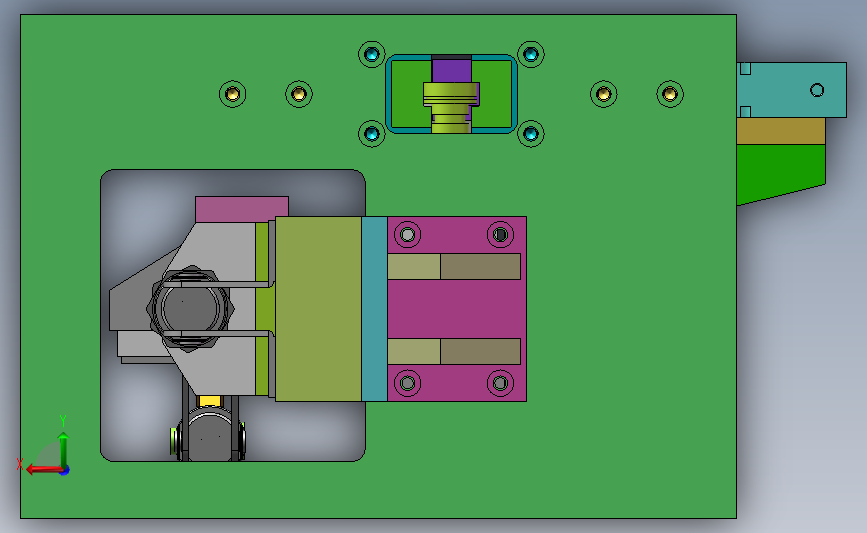Viewport: 867px width, 533px height.
Task: Select the magenta slide block center face
Action: tap(456, 309)
